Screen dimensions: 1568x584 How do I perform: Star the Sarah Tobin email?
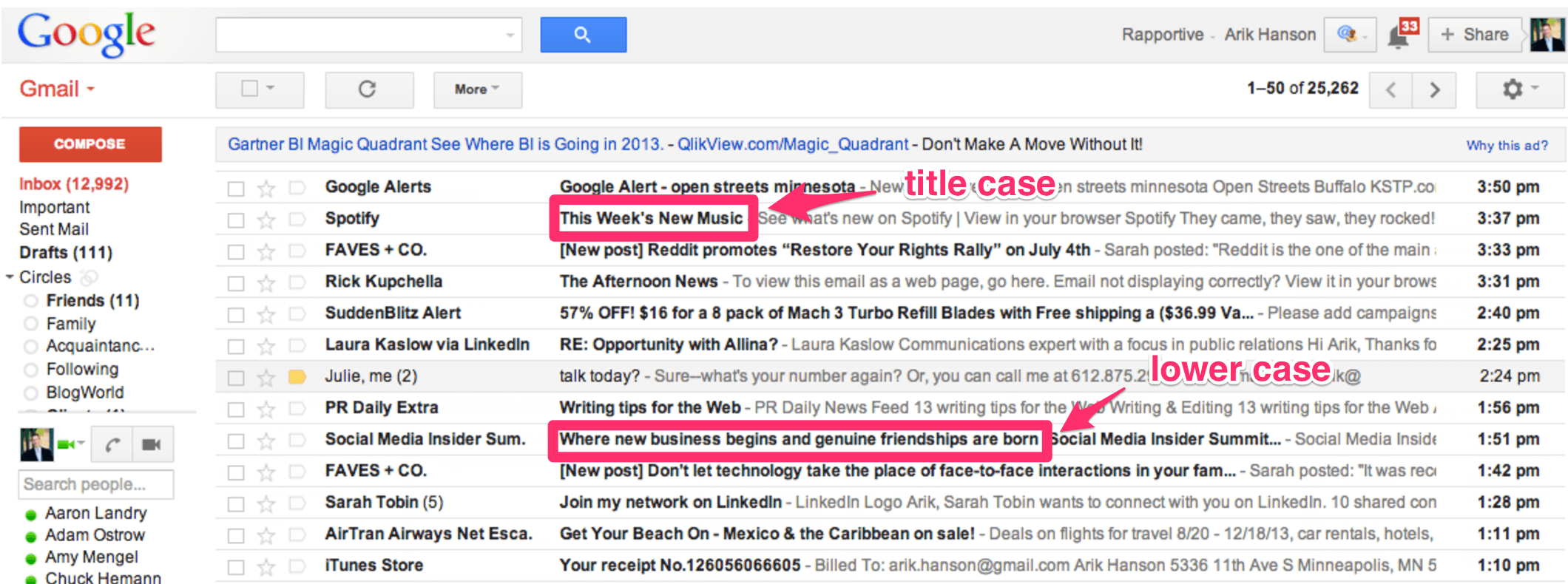(x=266, y=504)
